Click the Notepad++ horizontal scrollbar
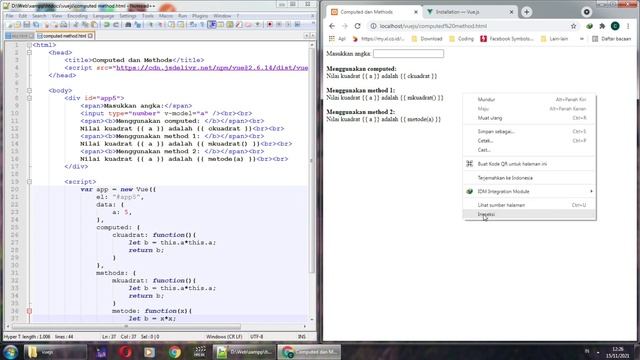 click(127, 327)
